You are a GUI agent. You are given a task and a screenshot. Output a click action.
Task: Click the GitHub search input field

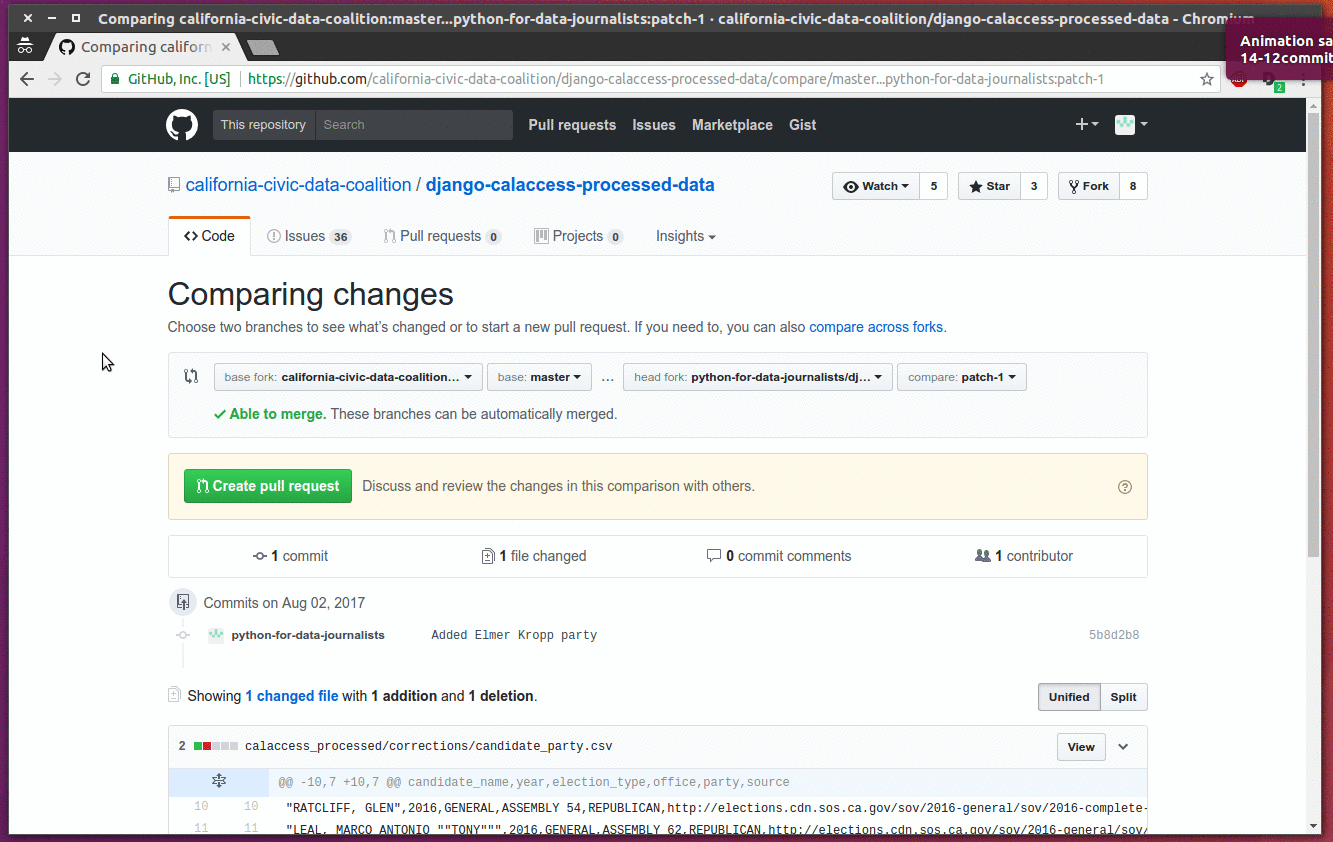[x=413, y=125]
